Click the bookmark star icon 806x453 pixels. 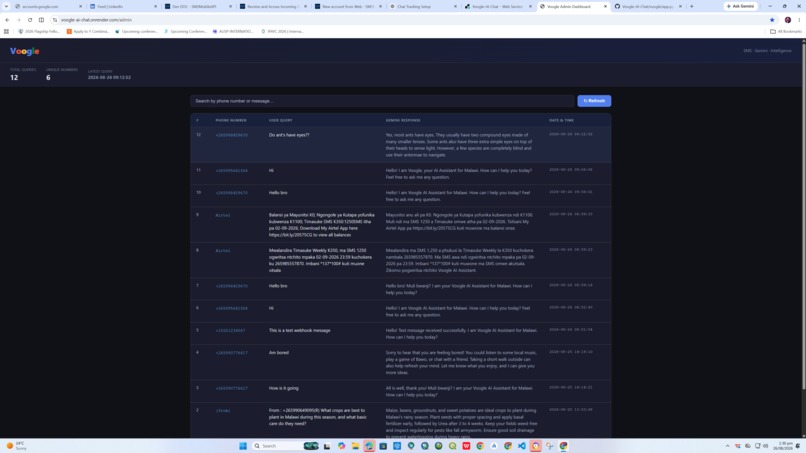(x=772, y=20)
